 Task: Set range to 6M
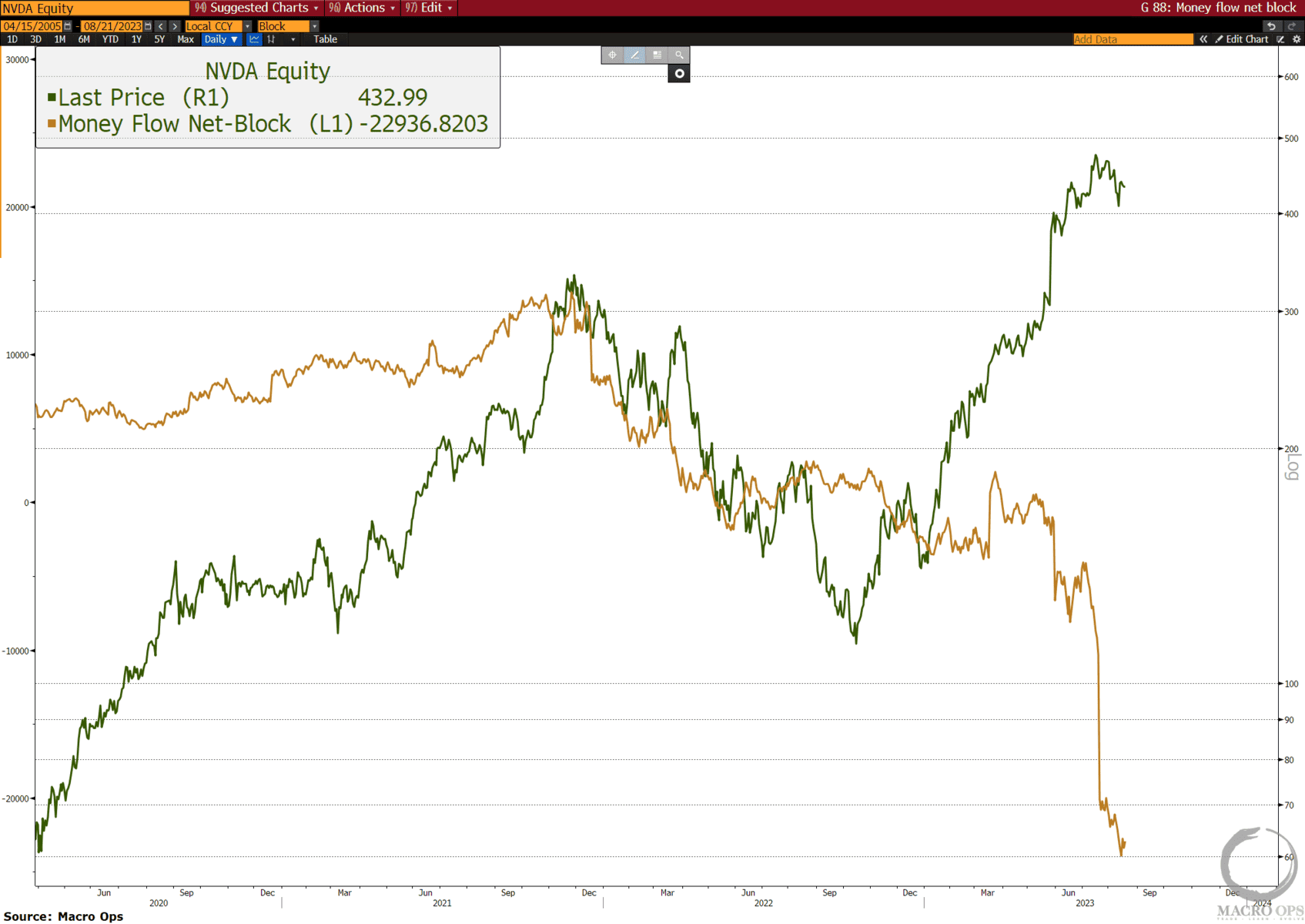84,39
